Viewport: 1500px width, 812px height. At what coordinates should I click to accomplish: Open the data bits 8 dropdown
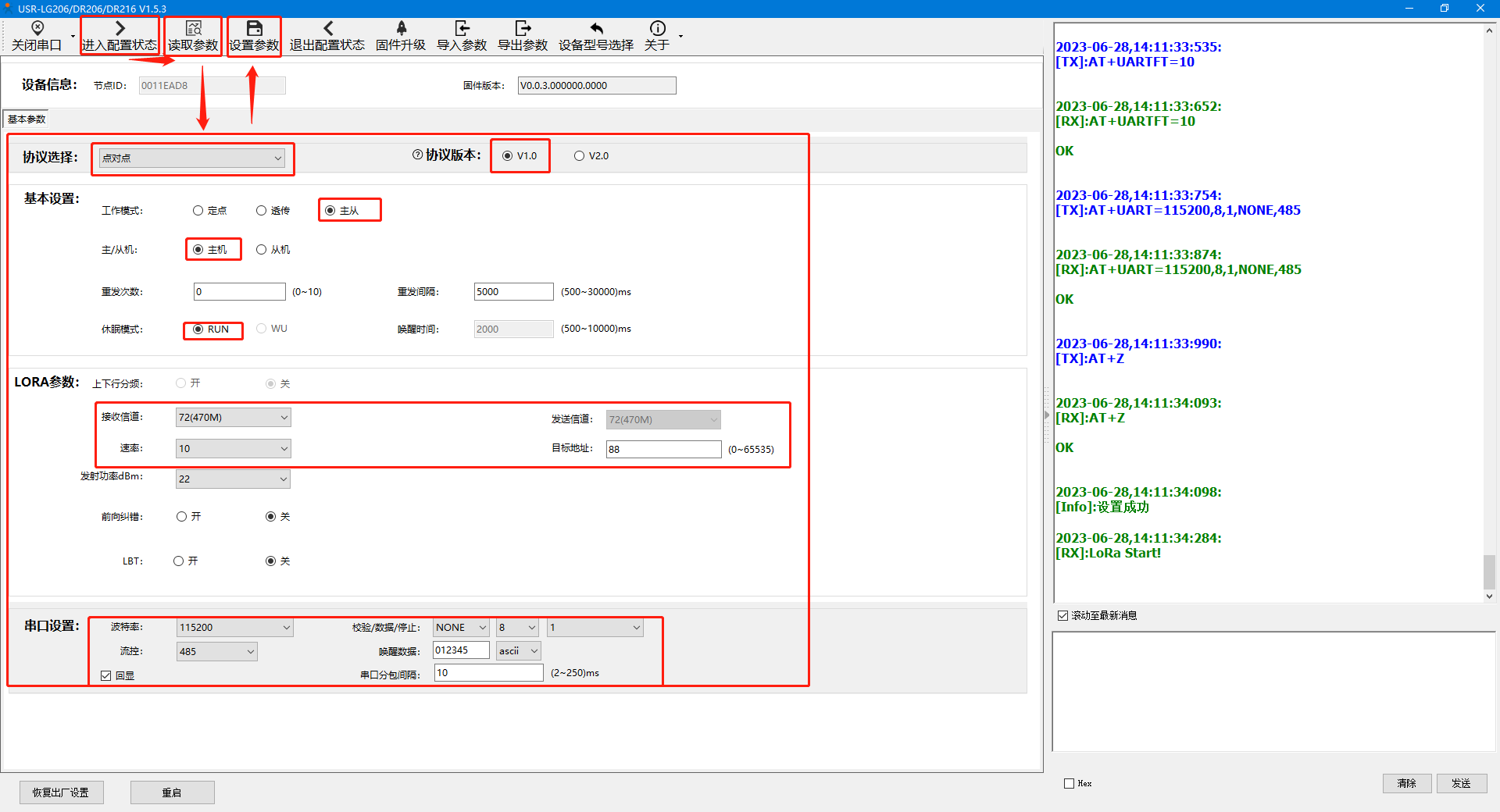tap(517, 627)
